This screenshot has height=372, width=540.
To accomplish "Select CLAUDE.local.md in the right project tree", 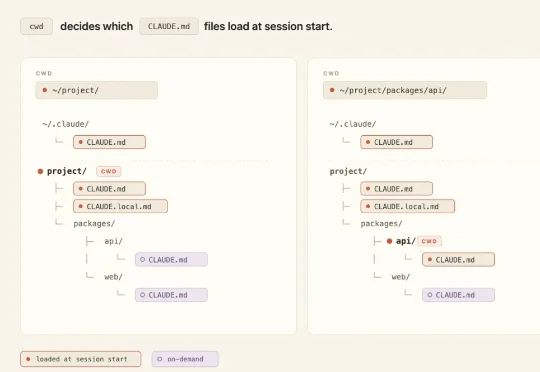I will click(x=407, y=206).
